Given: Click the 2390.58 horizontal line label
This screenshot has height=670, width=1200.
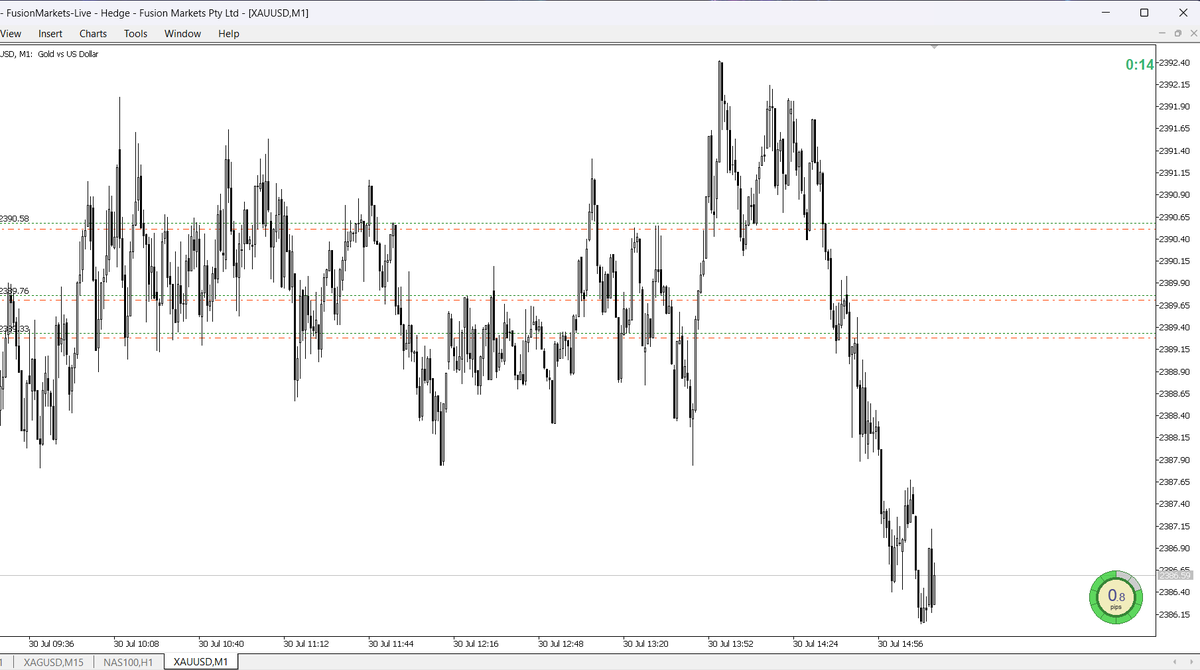Looking at the screenshot, I should (15, 218).
